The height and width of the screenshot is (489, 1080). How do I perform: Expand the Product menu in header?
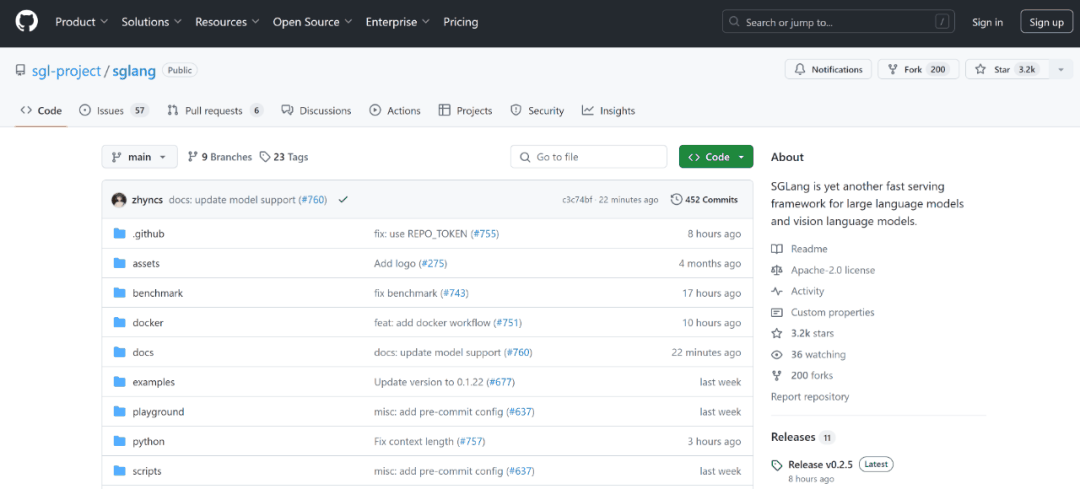coord(81,22)
